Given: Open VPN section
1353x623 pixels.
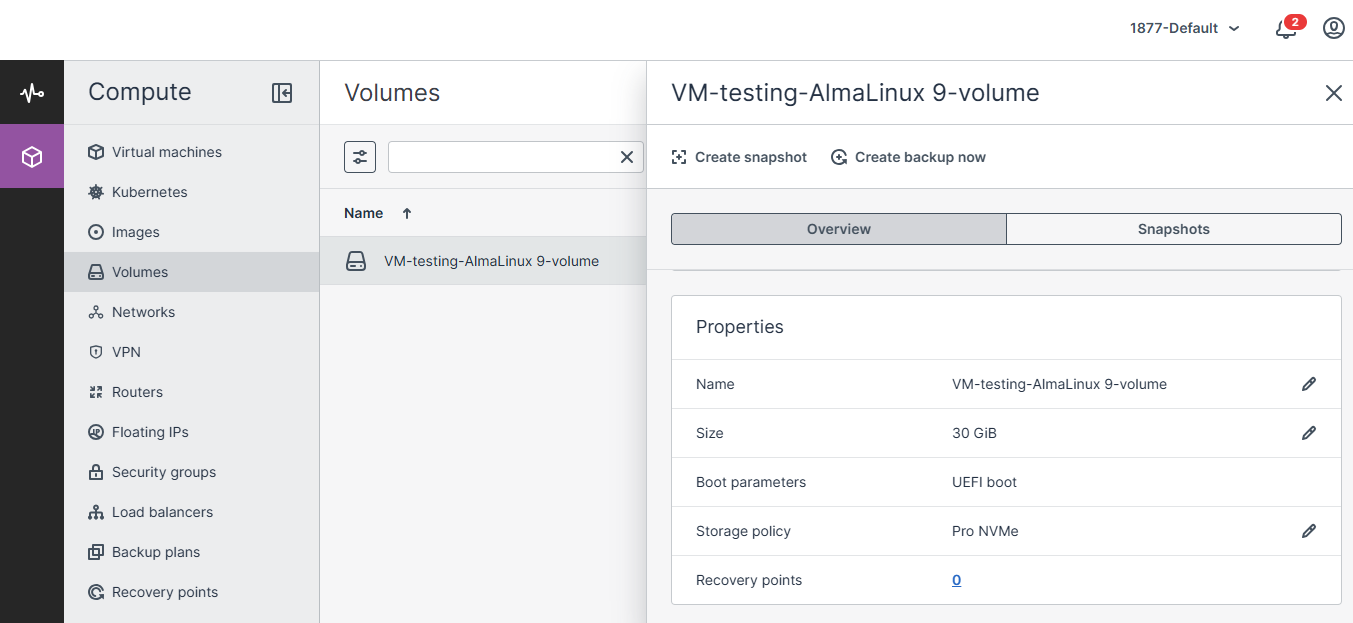Looking at the screenshot, I should click(192, 352).
